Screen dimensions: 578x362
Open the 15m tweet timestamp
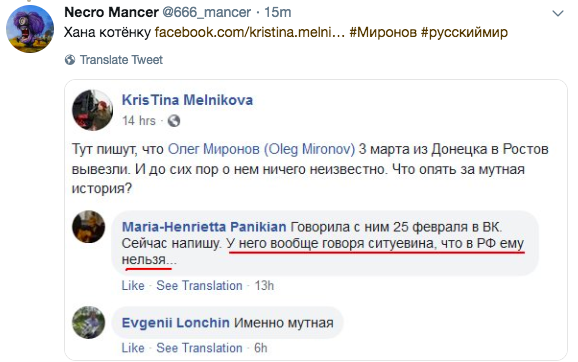tap(278, 13)
